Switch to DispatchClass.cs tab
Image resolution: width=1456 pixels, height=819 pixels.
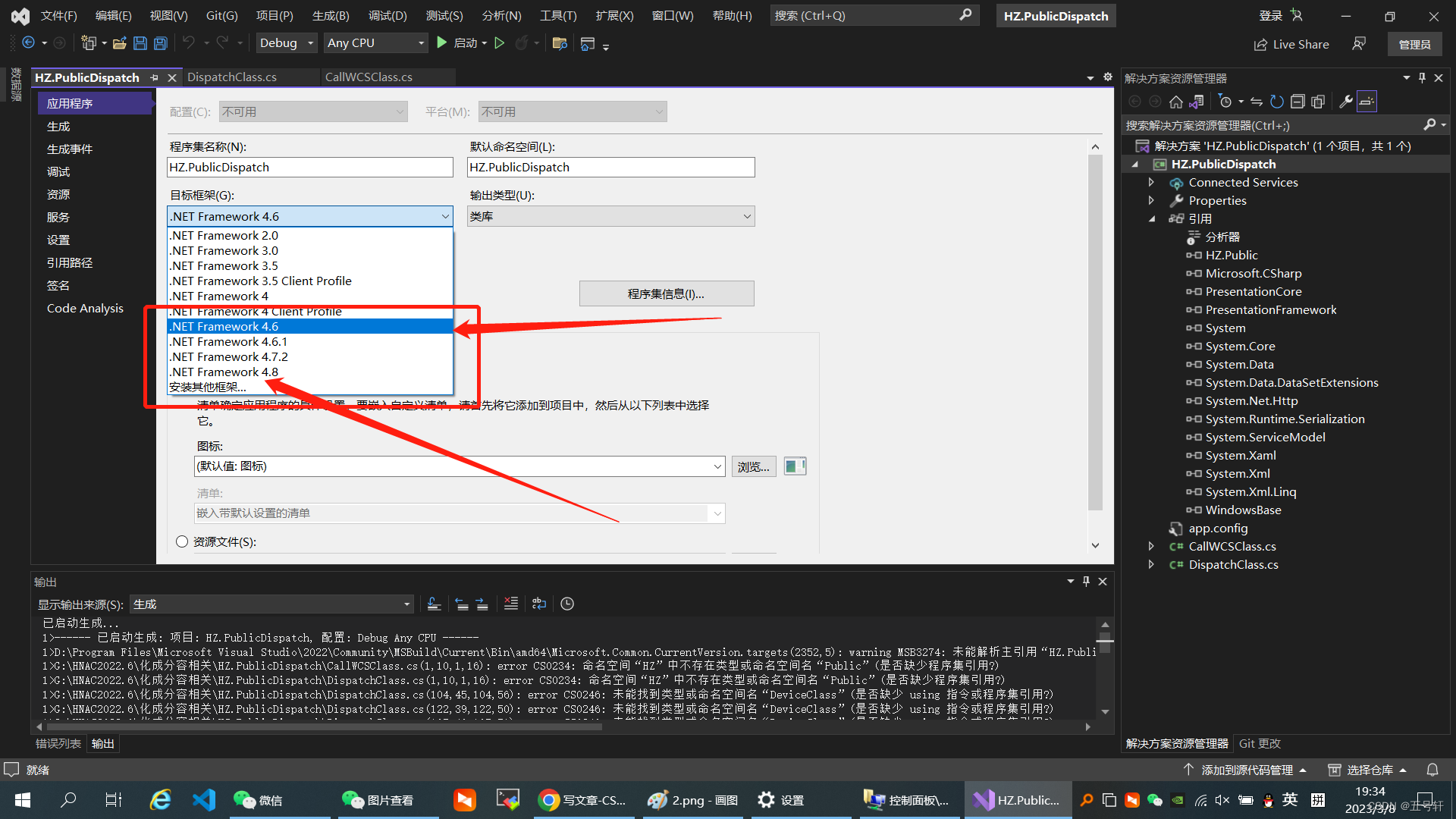click(232, 77)
